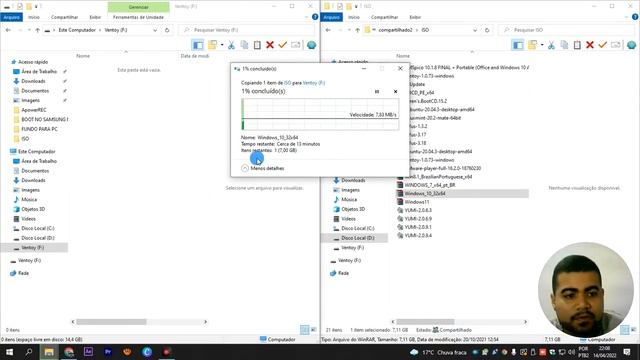Screen dimensions: 640x360
Task: Click the globe icon in Ventoy window toolbar
Action: click(x=311, y=45)
